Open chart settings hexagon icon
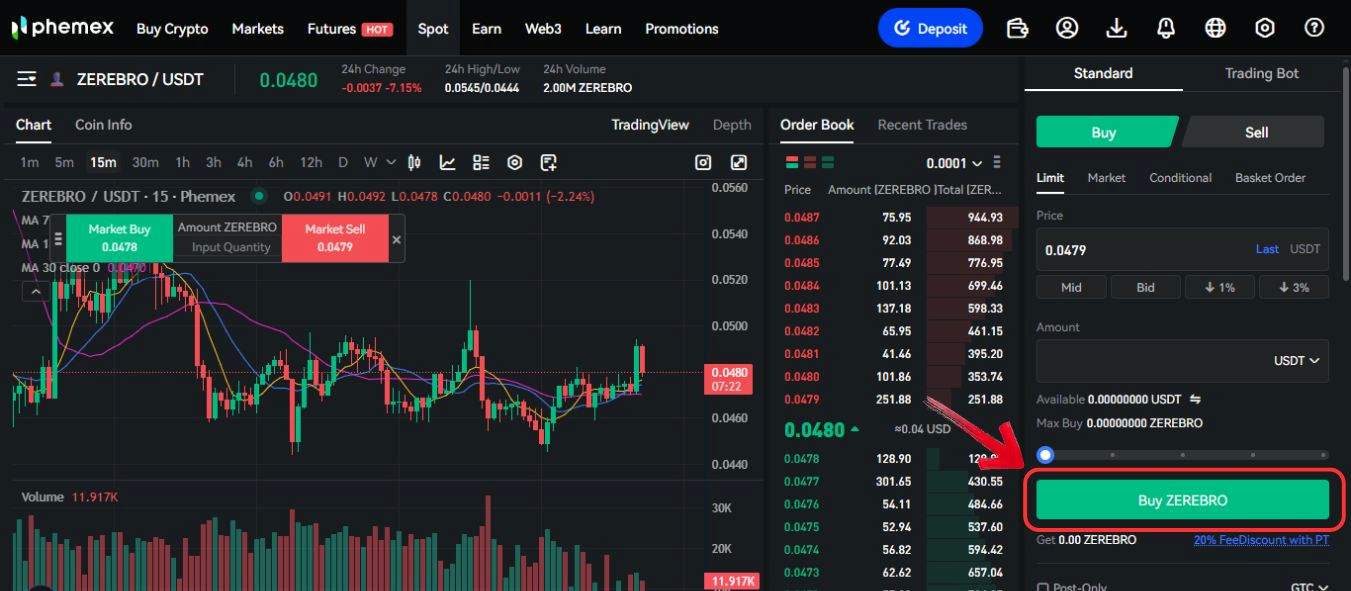 coord(515,163)
